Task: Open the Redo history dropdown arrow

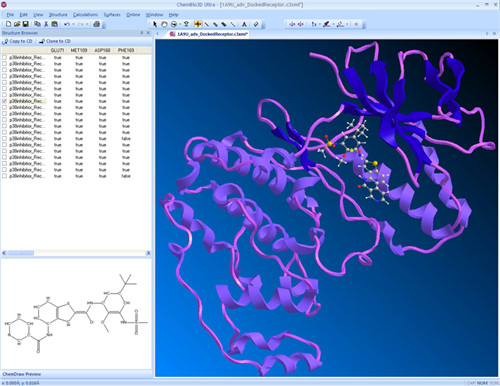Action: (87, 24)
